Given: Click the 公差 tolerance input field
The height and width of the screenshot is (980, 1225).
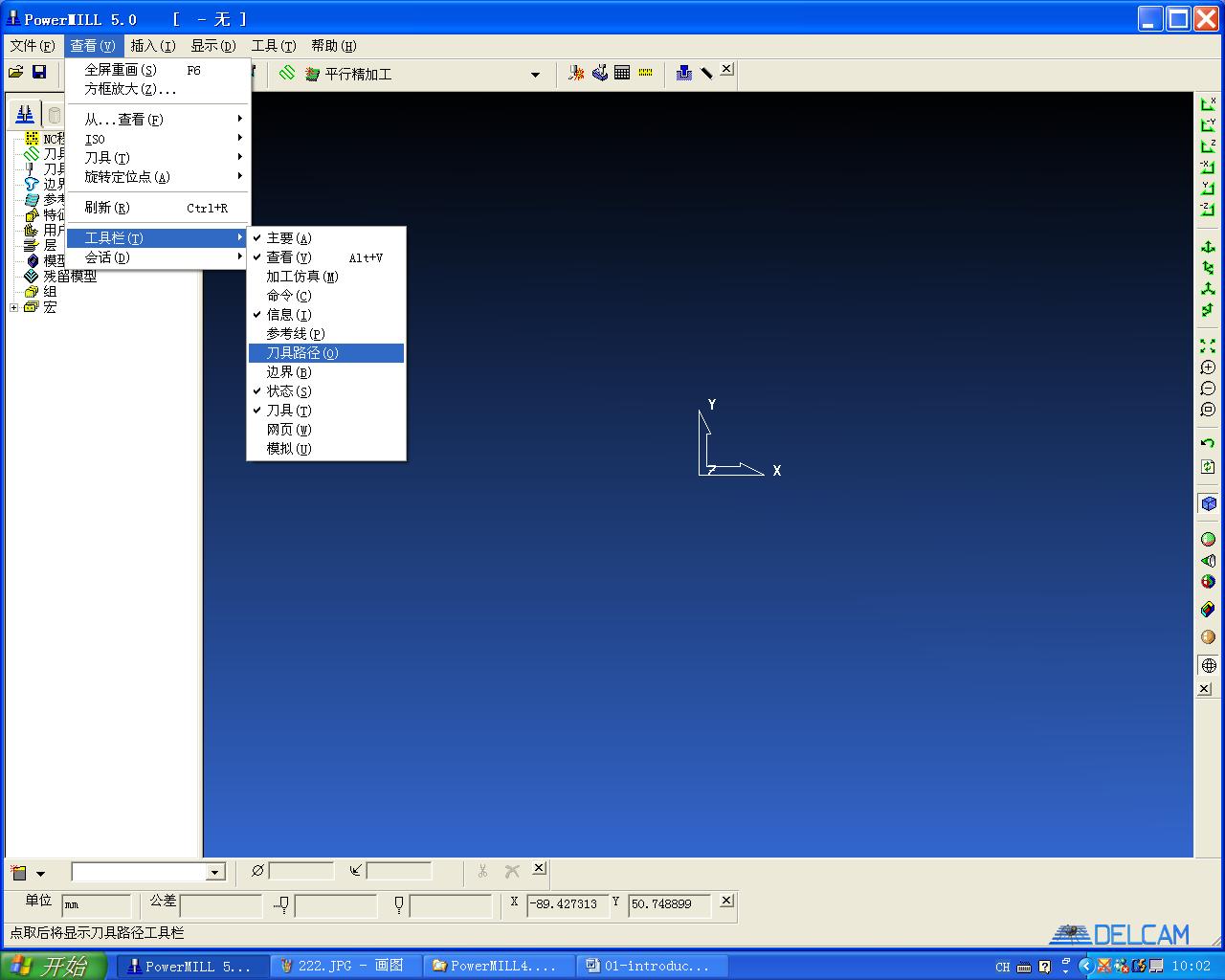Looking at the screenshot, I should click(x=221, y=904).
